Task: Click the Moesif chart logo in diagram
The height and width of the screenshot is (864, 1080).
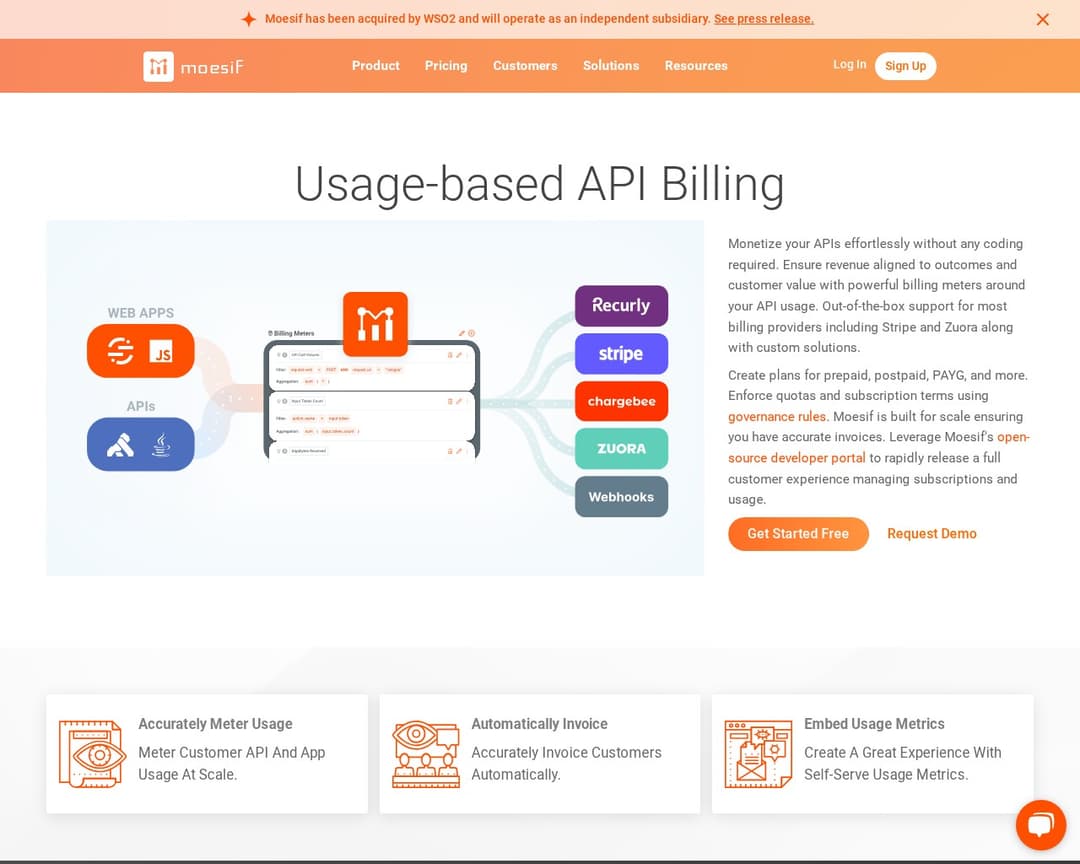Action: (x=375, y=324)
